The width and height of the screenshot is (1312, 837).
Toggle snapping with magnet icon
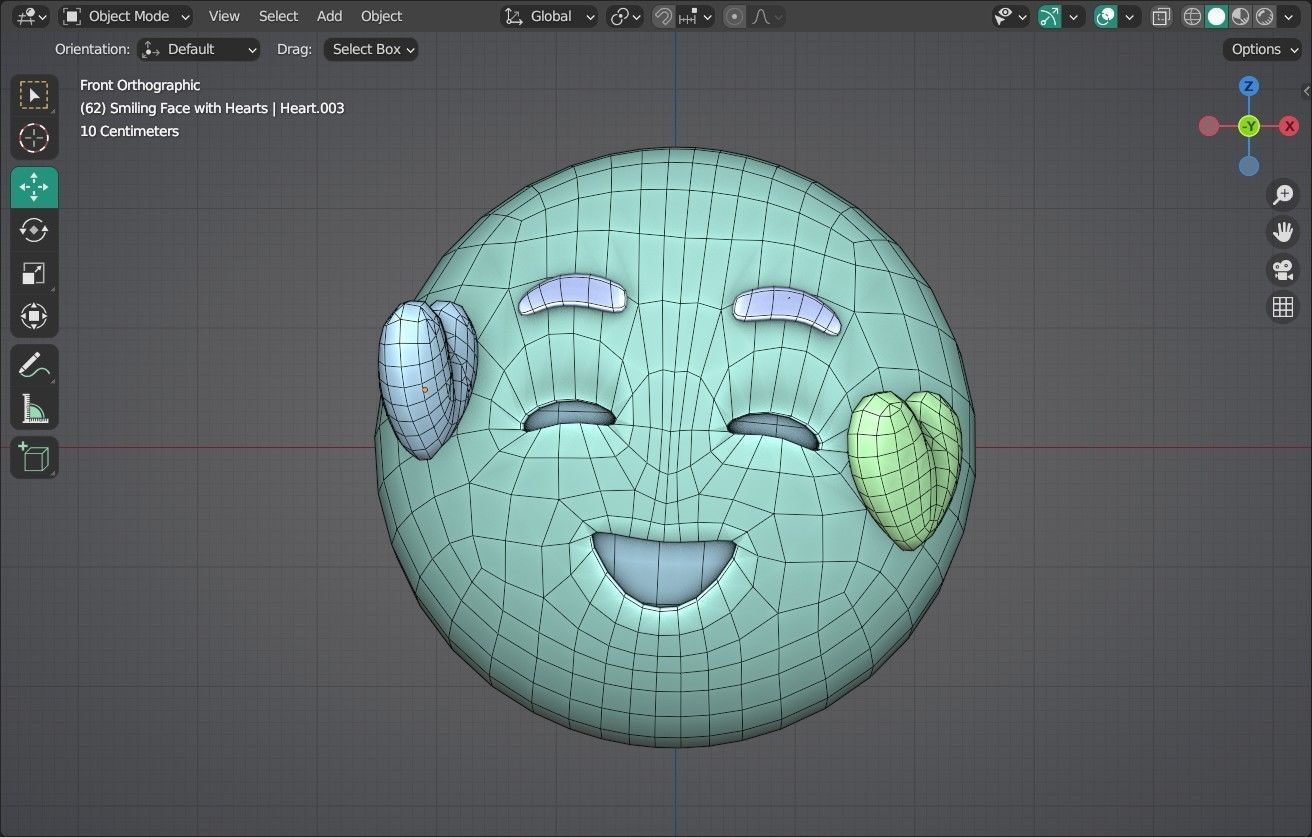(662, 16)
